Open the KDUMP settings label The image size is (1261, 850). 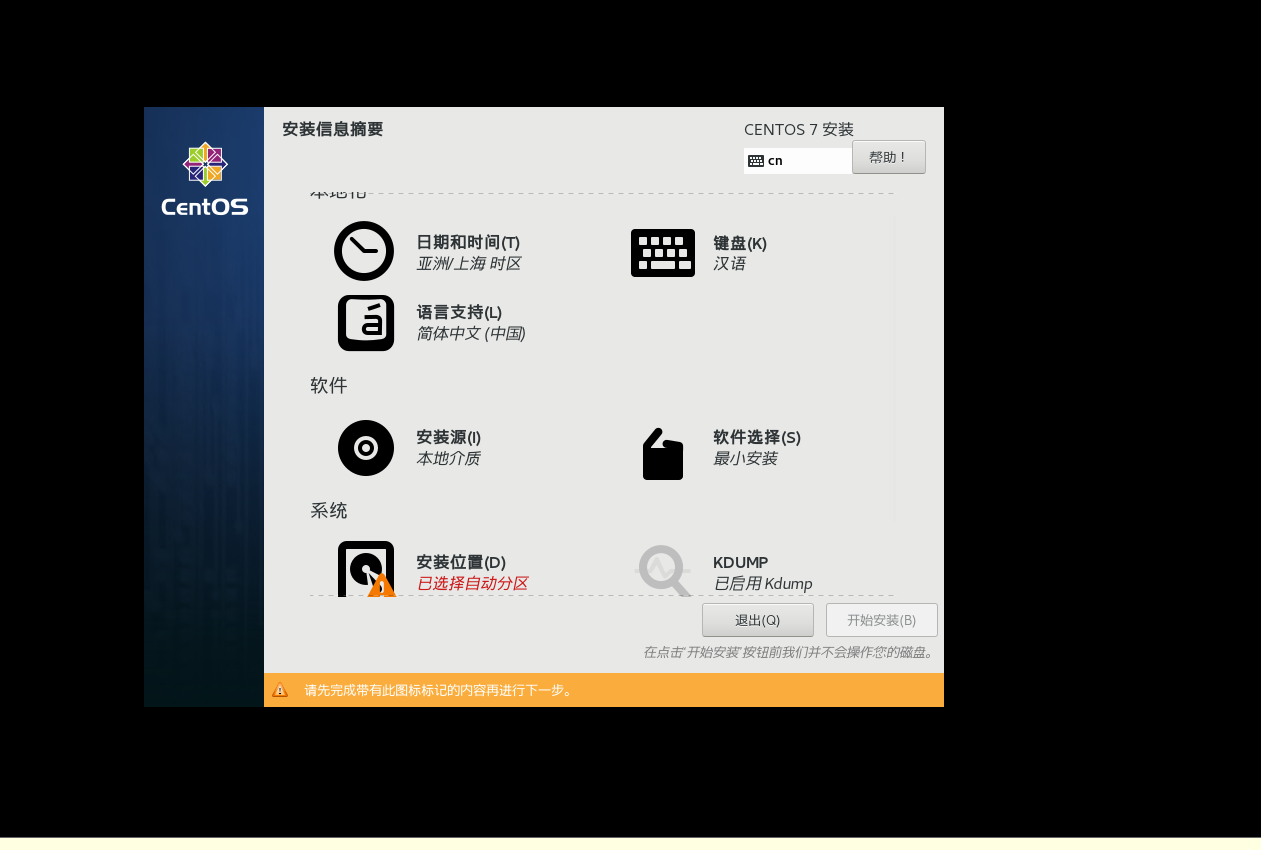[x=741, y=562]
